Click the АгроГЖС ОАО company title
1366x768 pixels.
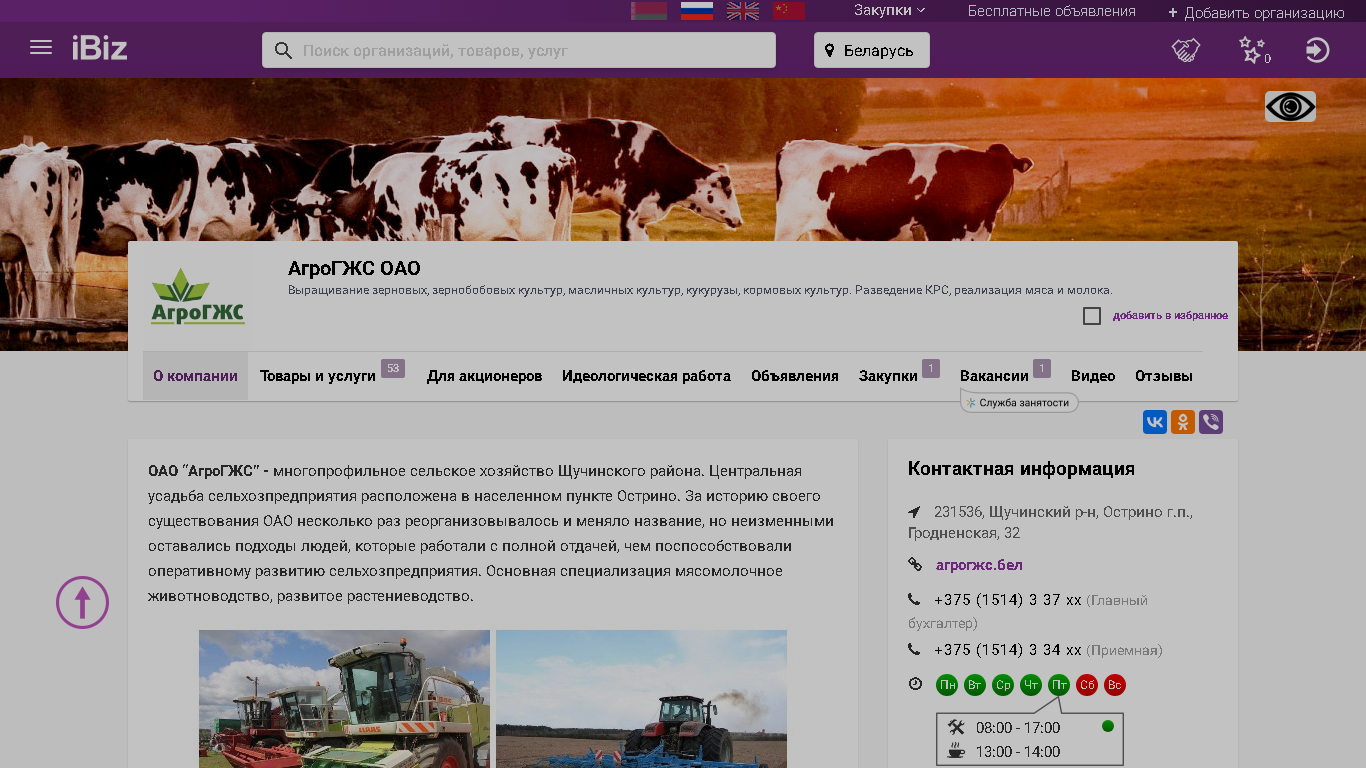(x=354, y=269)
